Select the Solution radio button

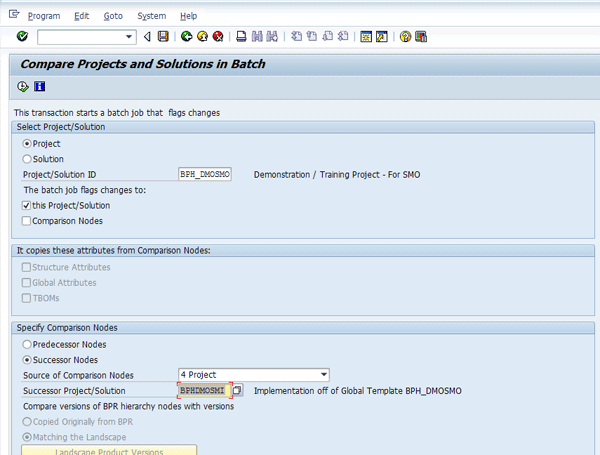tap(27, 159)
